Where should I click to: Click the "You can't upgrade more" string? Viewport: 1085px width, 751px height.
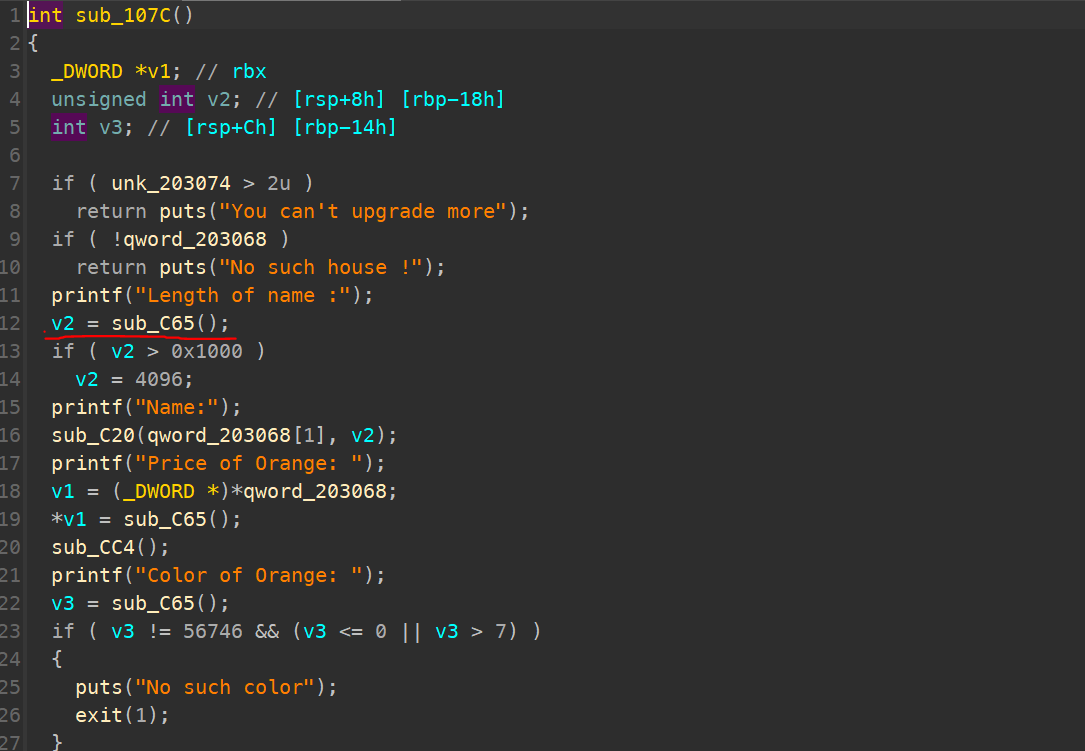(x=362, y=211)
